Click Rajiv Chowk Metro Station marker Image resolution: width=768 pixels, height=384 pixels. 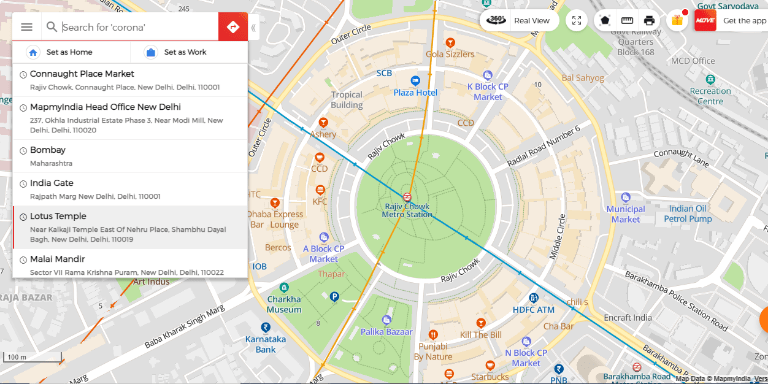(x=407, y=197)
